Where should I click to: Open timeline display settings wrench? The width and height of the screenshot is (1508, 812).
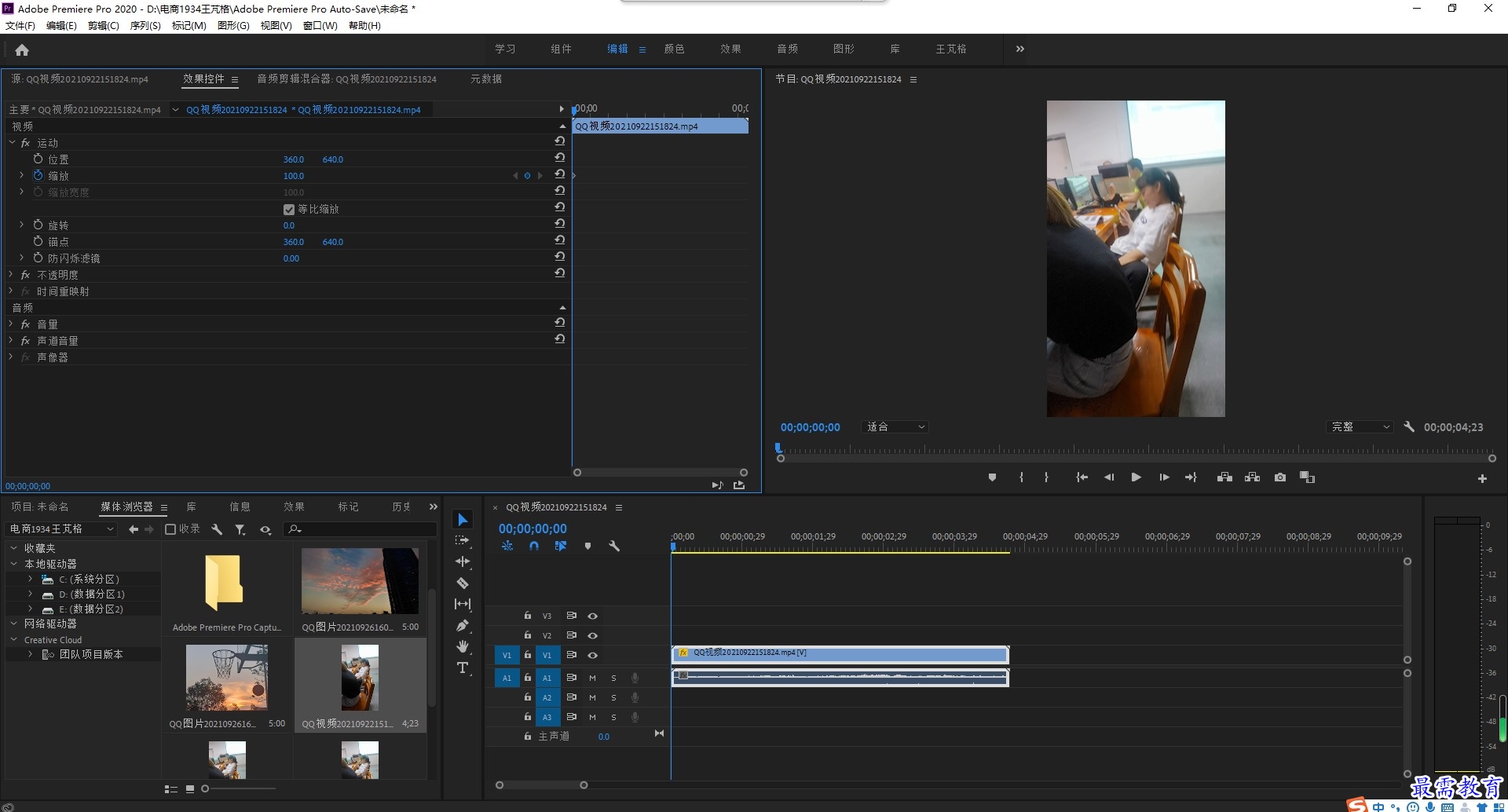[x=614, y=546]
